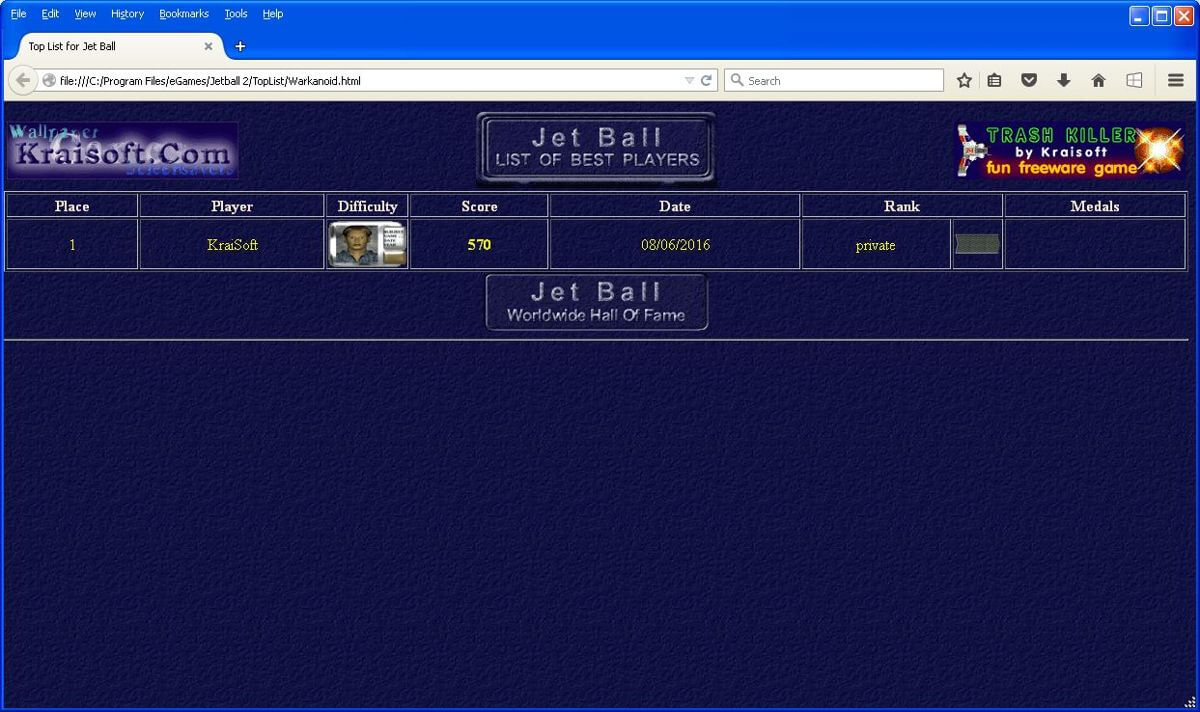Image resolution: width=1200 pixels, height=712 pixels.
Task: Select the rank text private
Action: coord(876,246)
